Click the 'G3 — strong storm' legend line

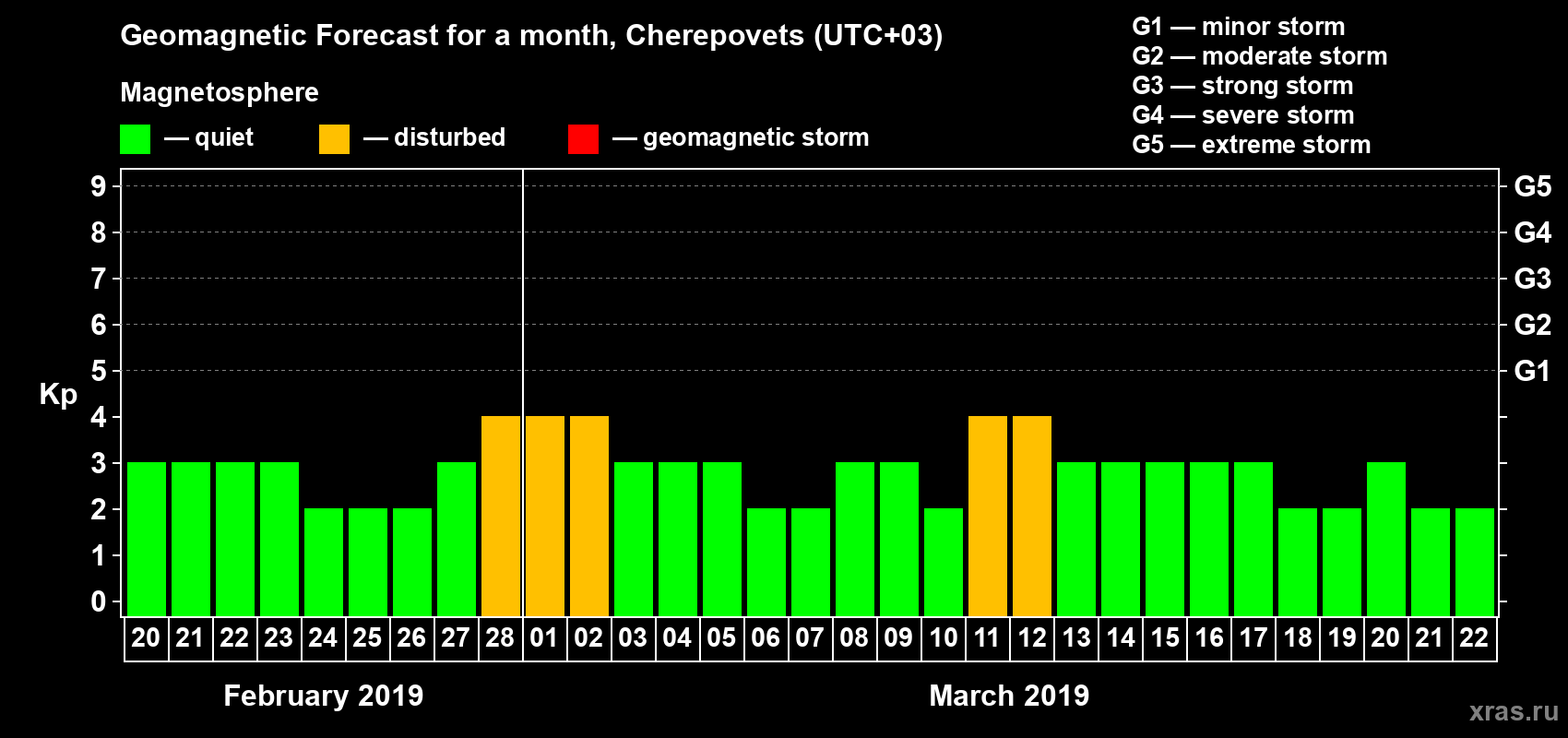pos(1242,86)
